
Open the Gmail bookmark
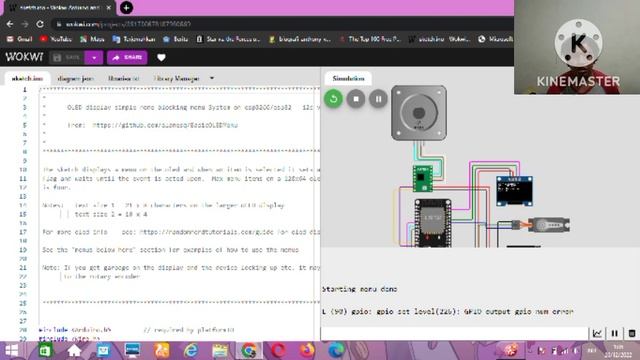tap(19, 39)
